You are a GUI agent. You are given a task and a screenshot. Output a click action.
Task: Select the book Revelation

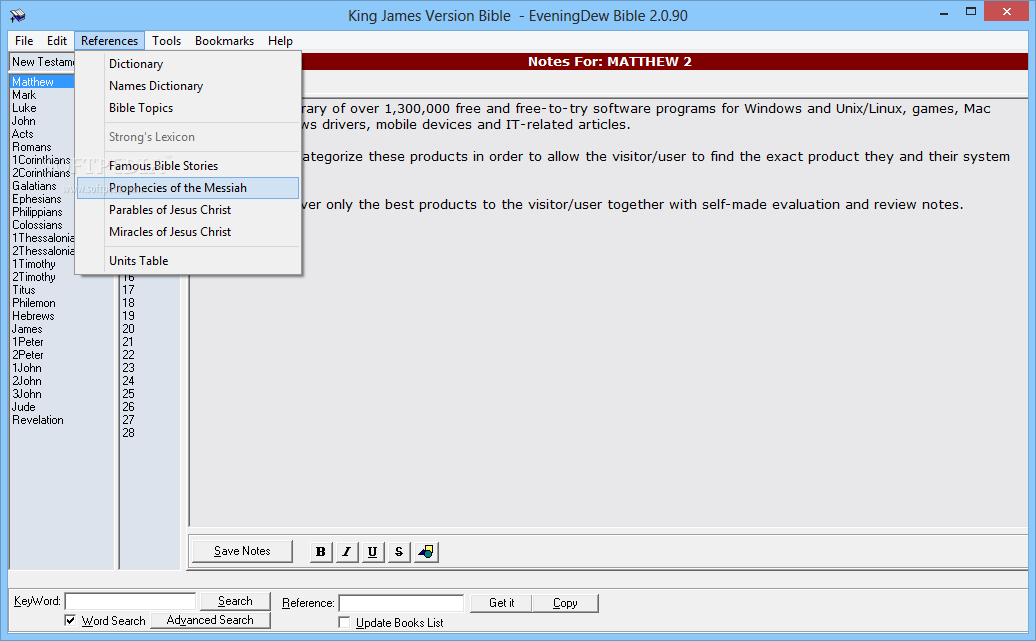tap(38, 420)
